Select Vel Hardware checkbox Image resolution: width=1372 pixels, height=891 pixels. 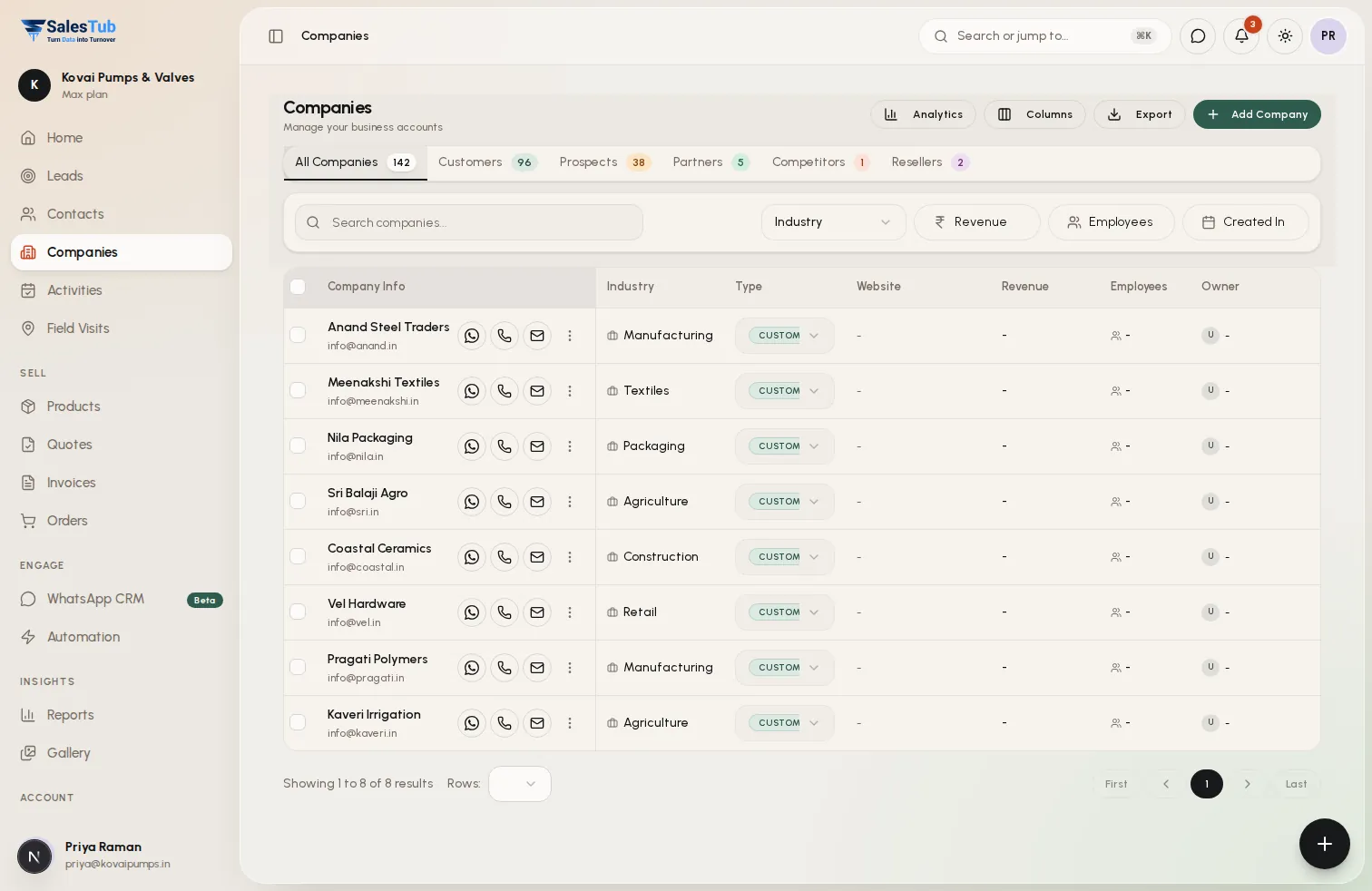[x=298, y=612]
